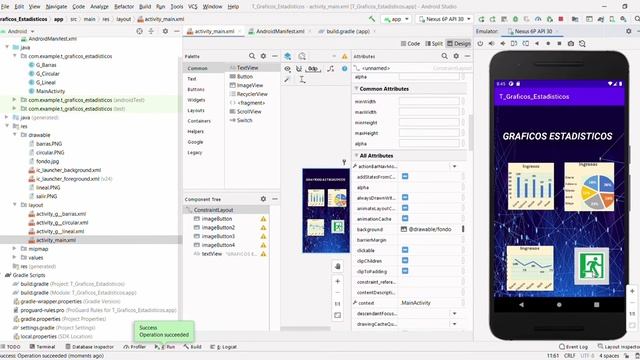Click the Debug app bug icon

coord(516,19)
